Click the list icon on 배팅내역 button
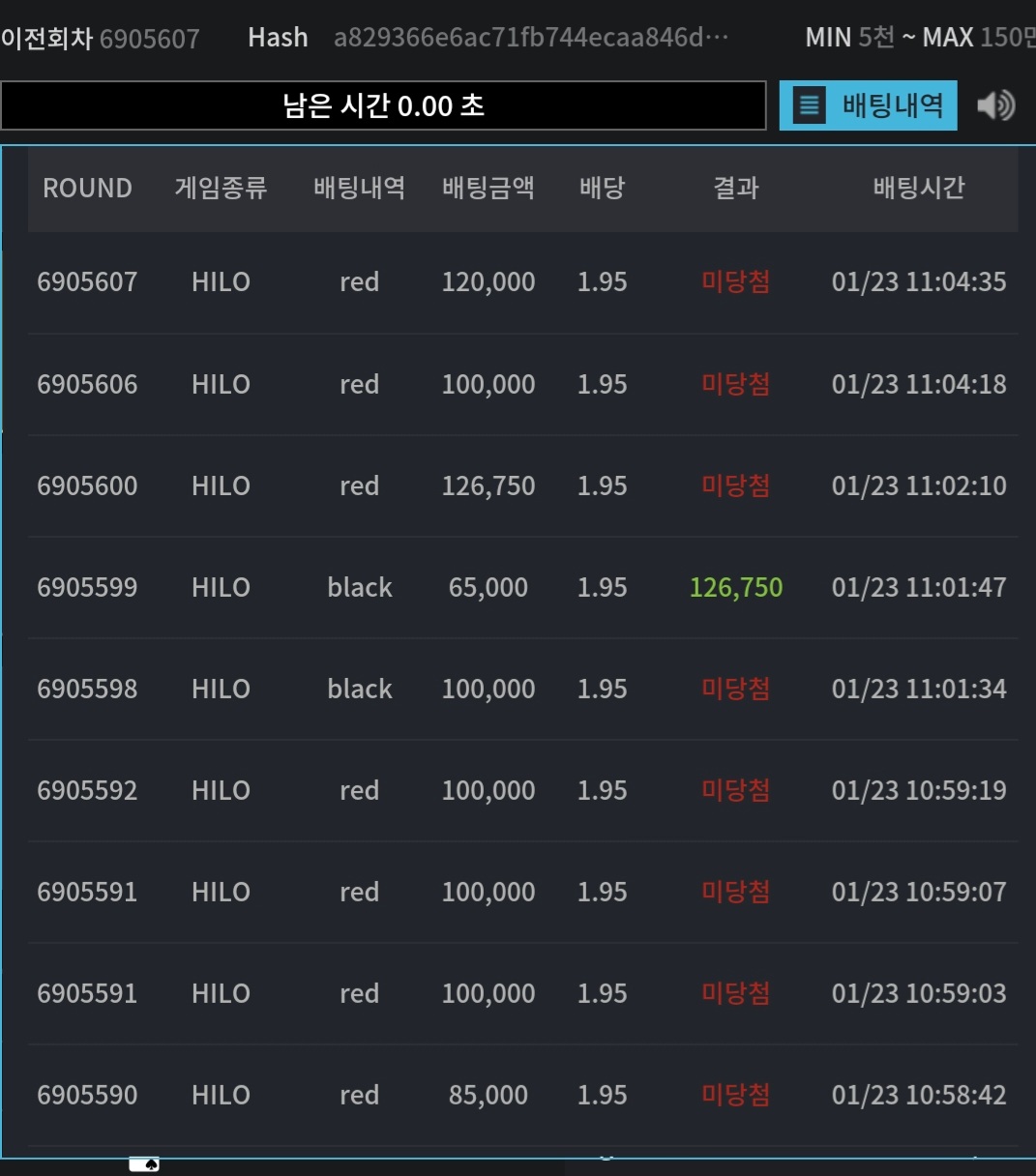1036x1176 pixels. coord(810,104)
